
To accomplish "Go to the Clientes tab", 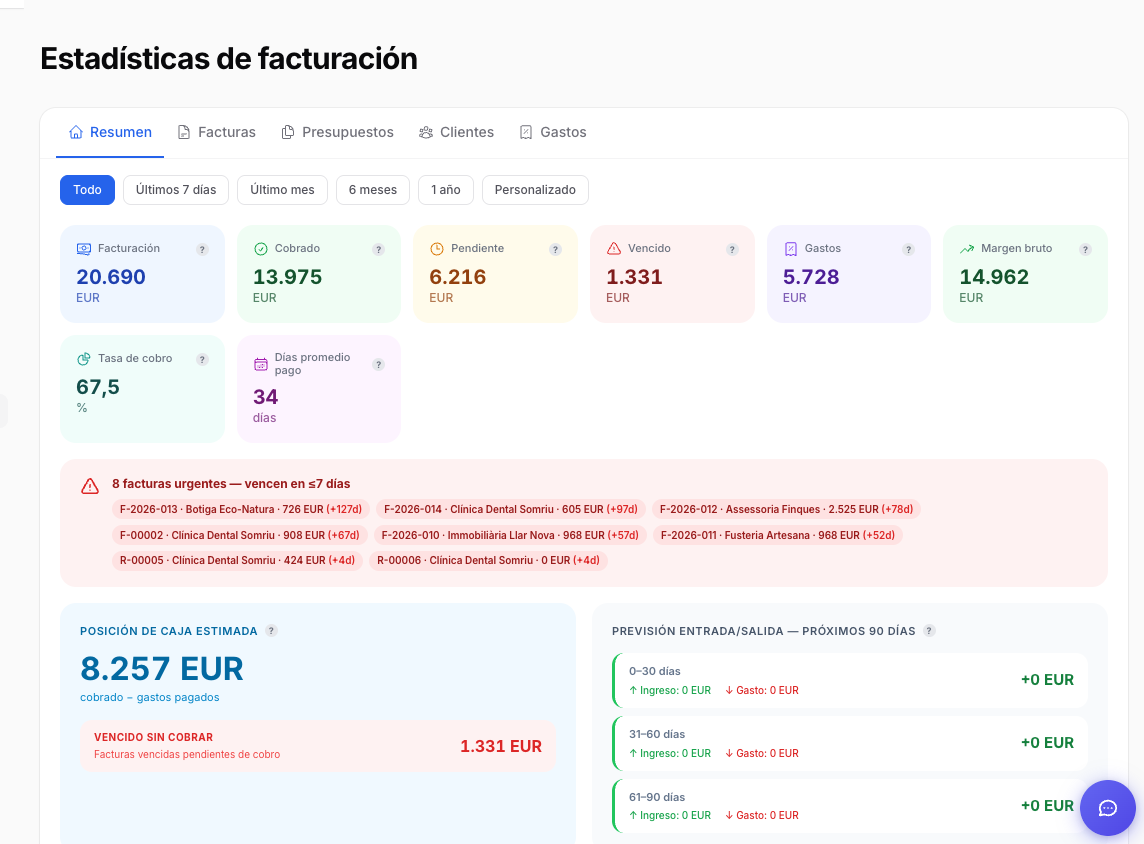I will 457,132.
